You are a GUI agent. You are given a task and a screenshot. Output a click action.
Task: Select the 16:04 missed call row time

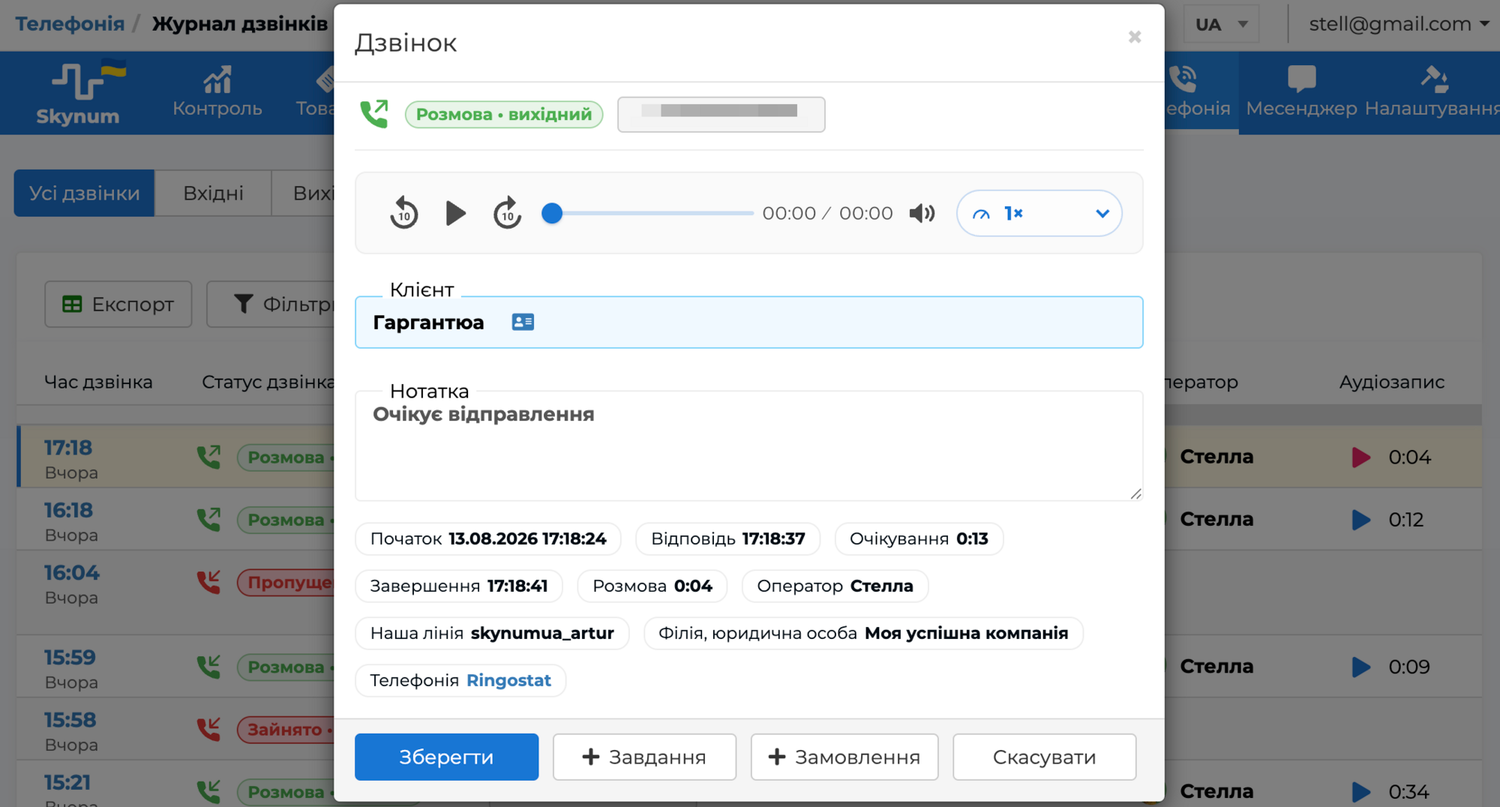(72, 573)
